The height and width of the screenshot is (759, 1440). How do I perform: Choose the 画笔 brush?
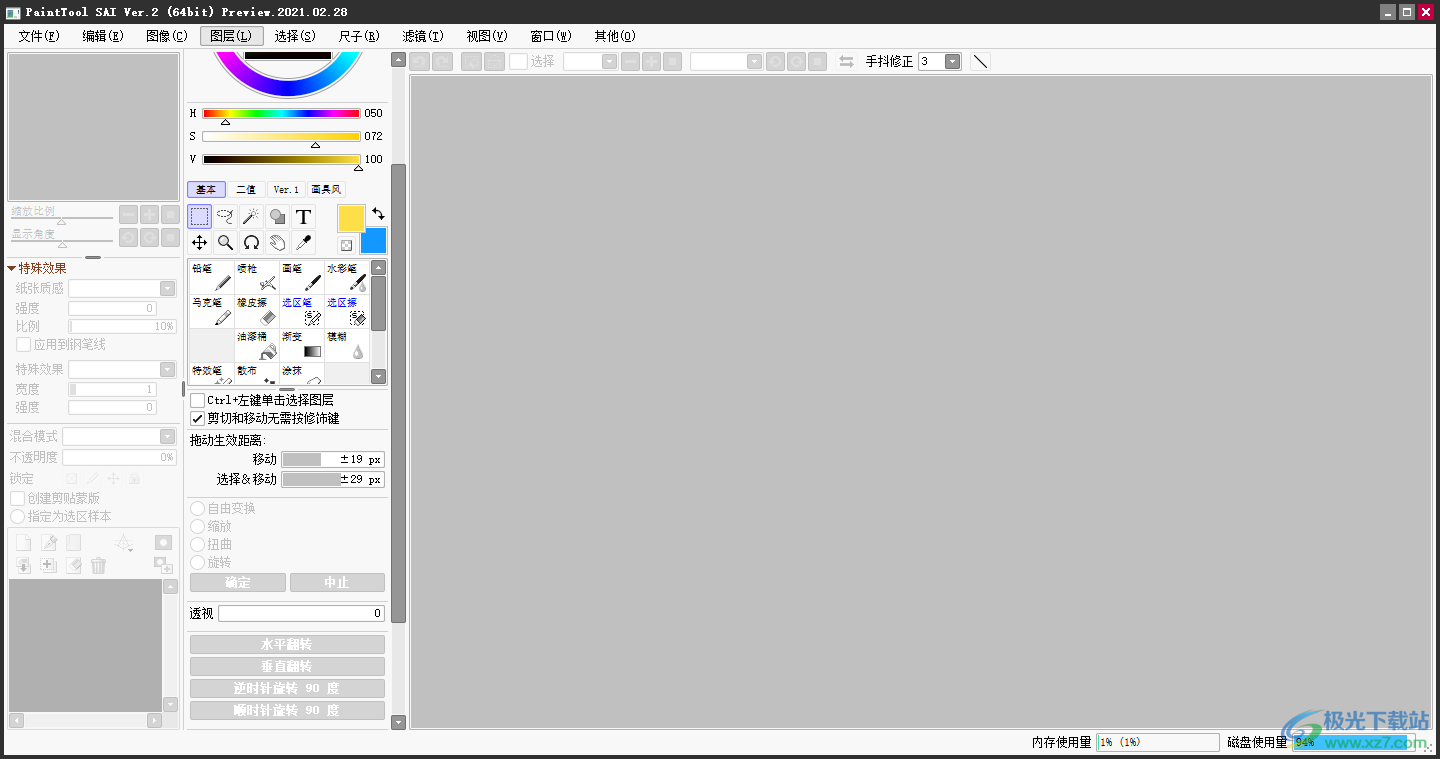[302, 277]
